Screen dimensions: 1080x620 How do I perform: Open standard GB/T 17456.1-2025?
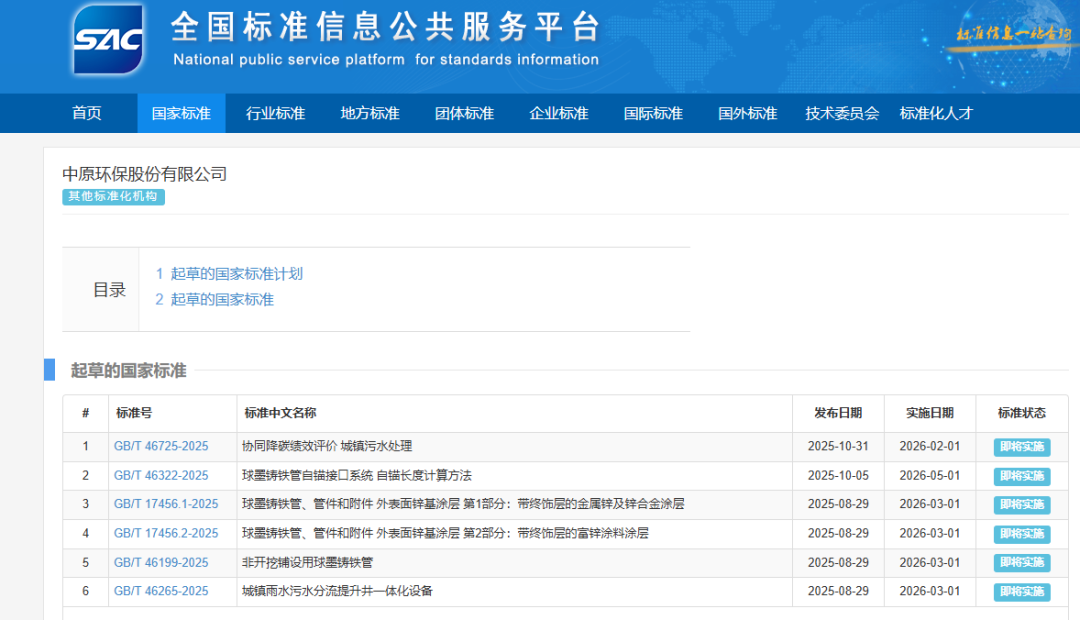(166, 504)
